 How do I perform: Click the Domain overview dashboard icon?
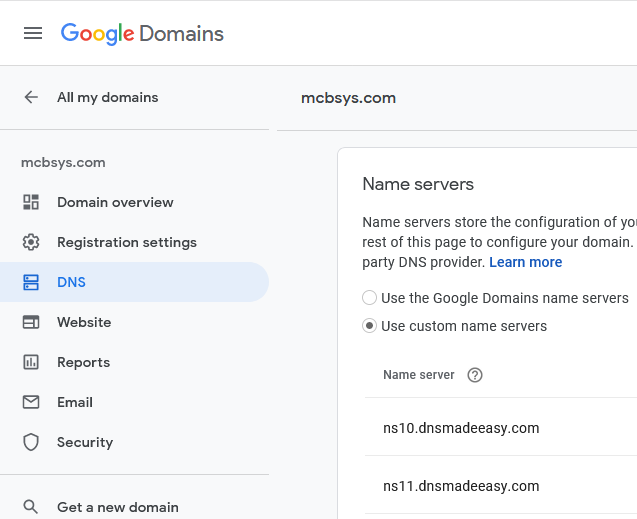click(x=31, y=202)
